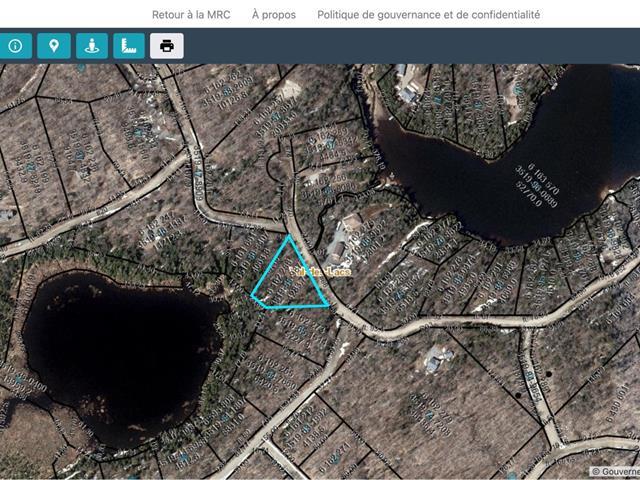
Task: Open the À propos page
Action: 273,15
